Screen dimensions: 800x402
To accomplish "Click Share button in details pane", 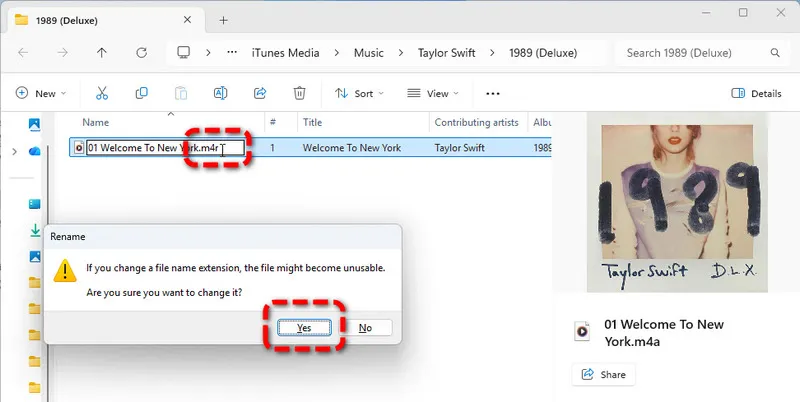I will point(604,374).
